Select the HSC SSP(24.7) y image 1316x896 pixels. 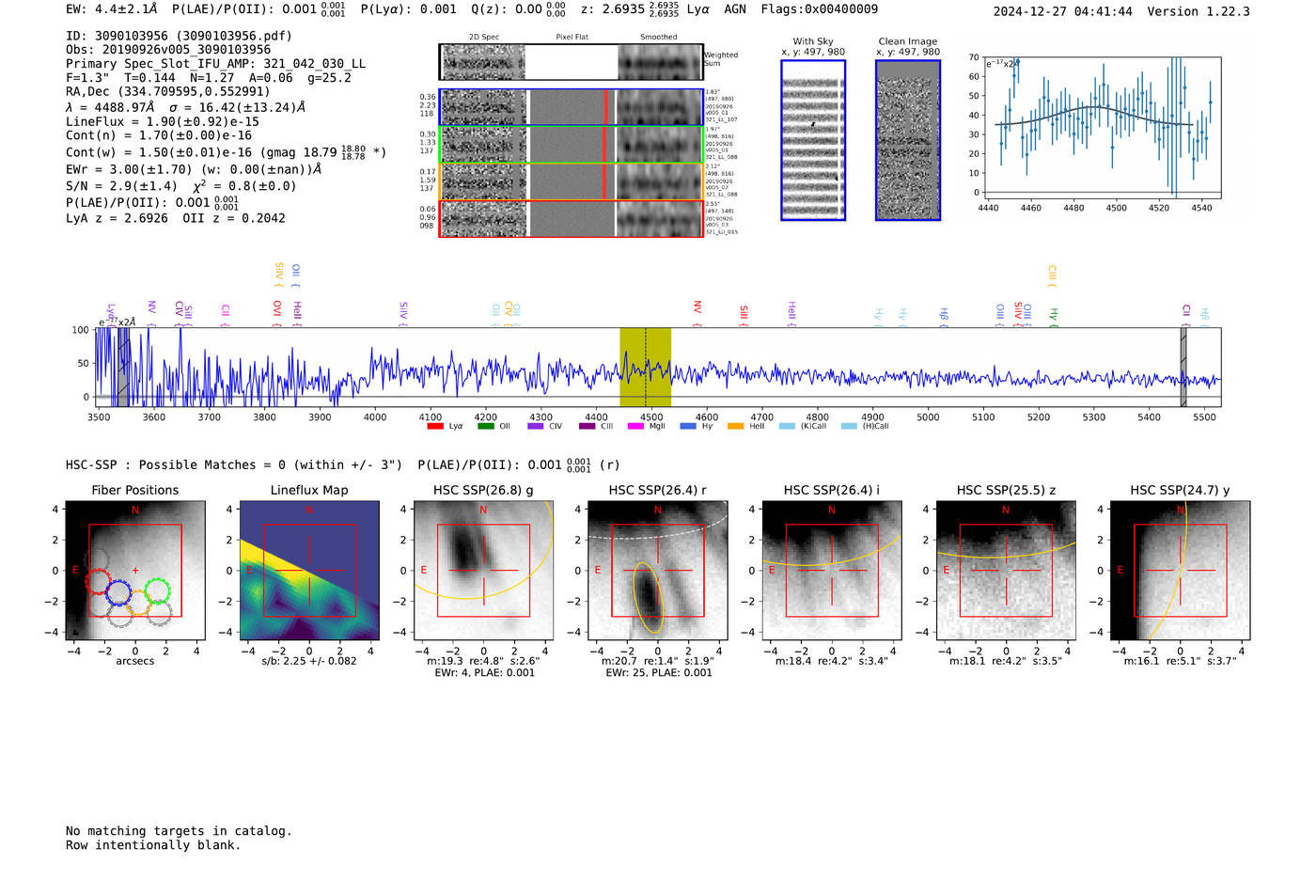[x=1180, y=572]
